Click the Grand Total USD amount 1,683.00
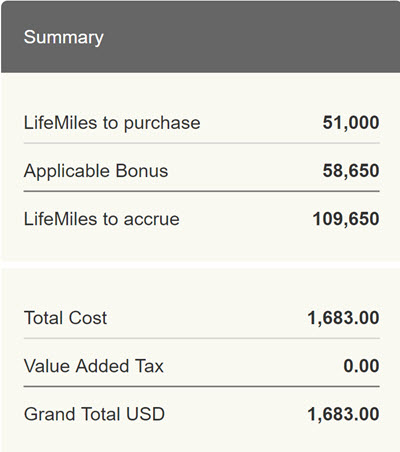The image size is (400, 452). point(343,414)
